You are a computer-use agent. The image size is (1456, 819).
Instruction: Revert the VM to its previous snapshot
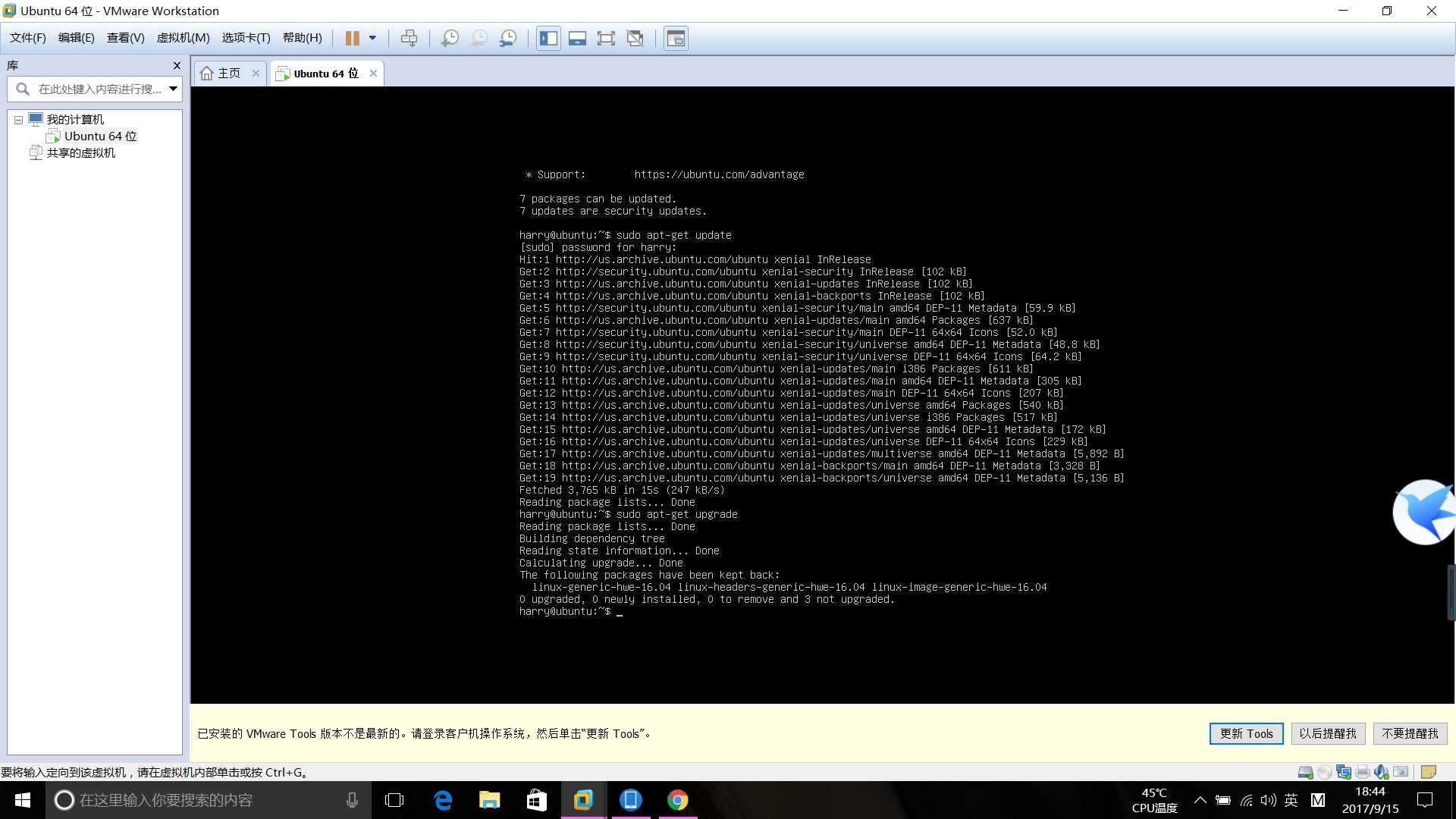479,38
